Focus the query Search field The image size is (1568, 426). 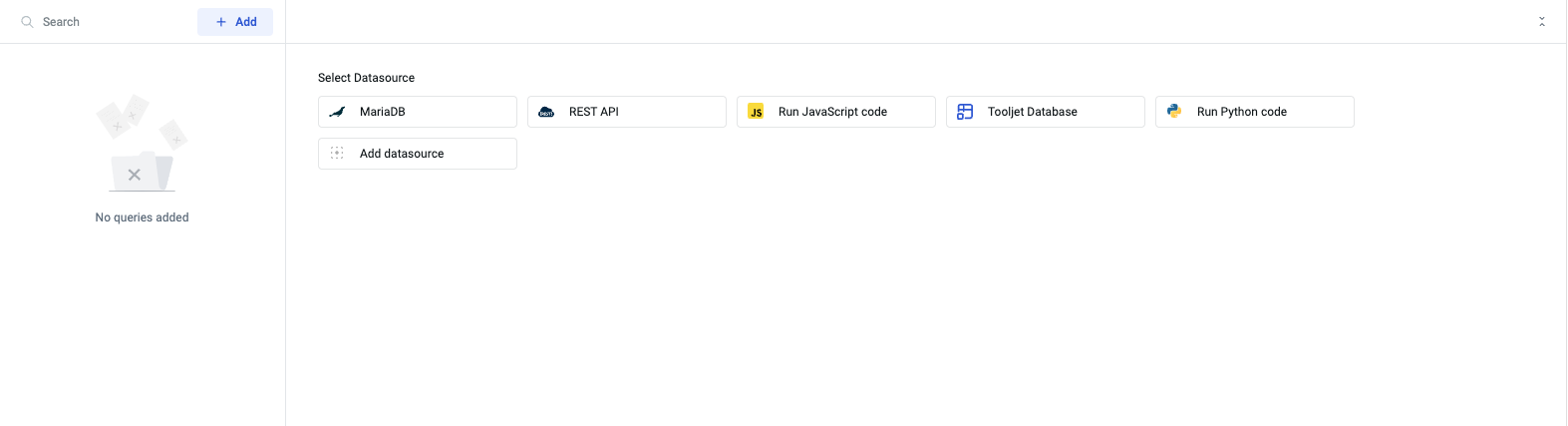click(x=110, y=22)
